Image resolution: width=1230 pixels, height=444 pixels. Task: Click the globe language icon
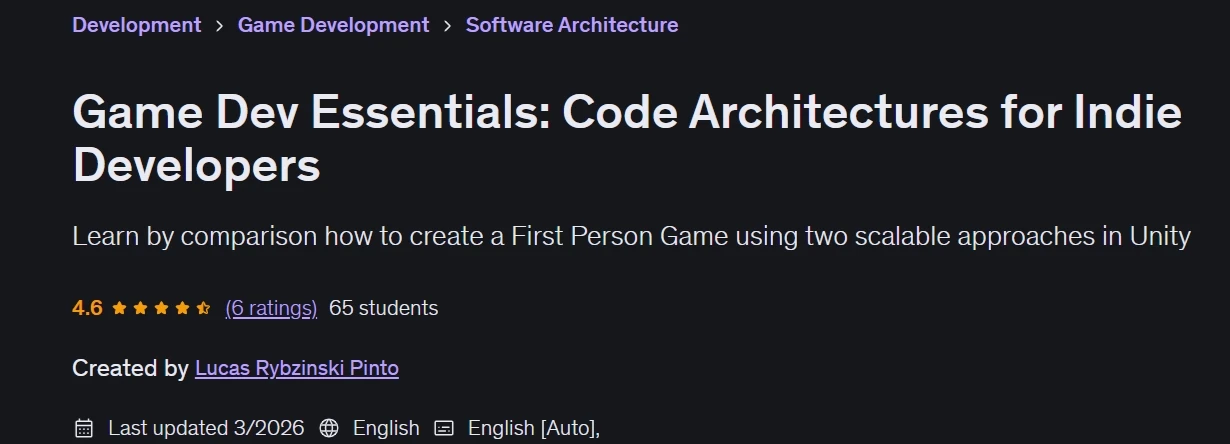click(x=329, y=428)
